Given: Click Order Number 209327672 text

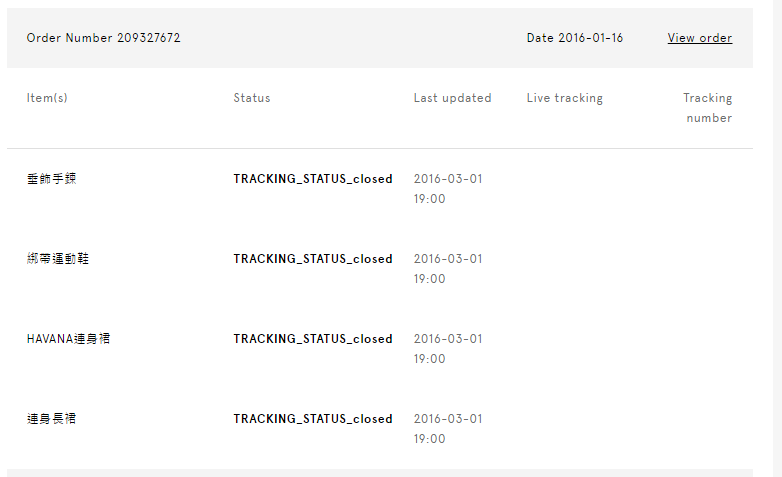Looking at the screenshot, I should 103,38.
